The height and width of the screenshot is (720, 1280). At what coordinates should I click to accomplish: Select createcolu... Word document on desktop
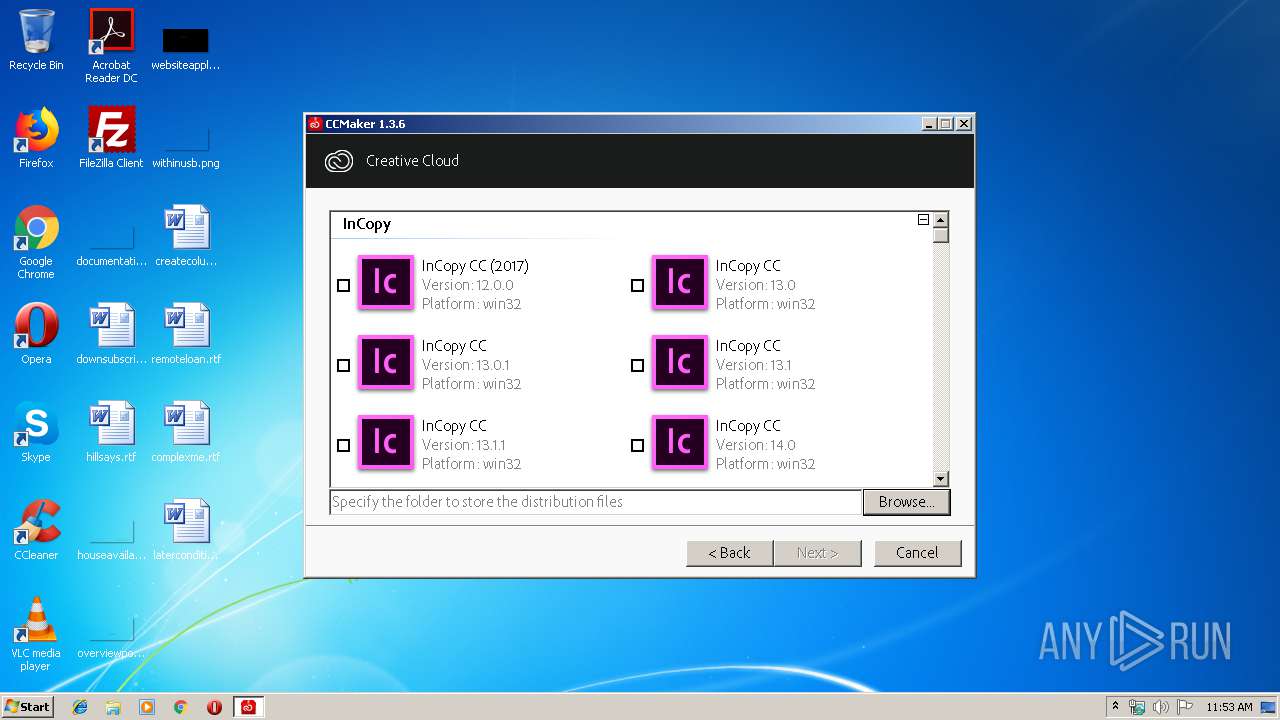186,236
